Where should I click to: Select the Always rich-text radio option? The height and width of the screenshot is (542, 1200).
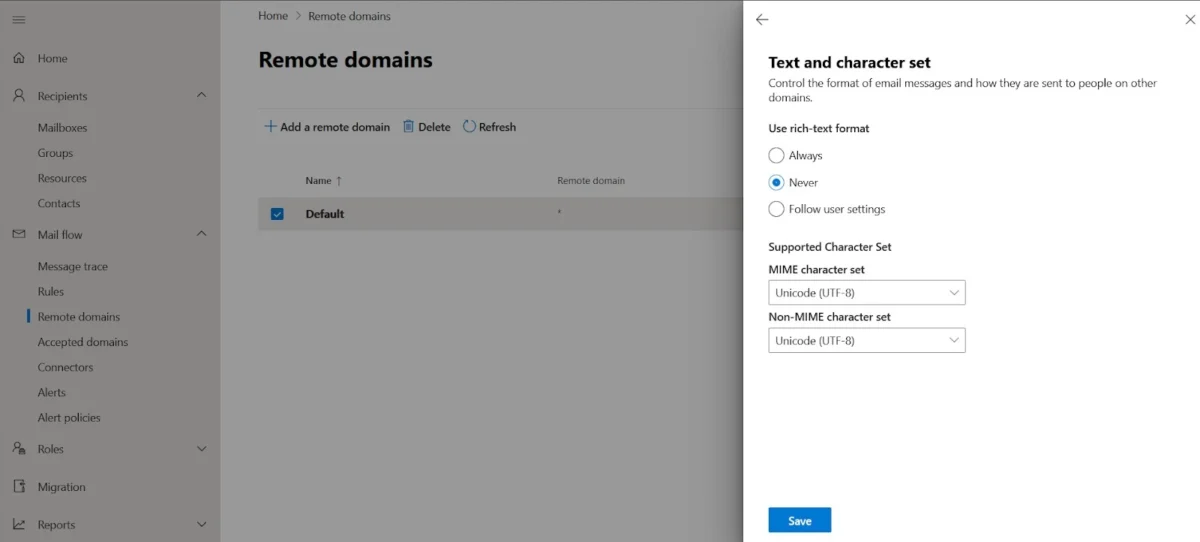coord(776,155)
